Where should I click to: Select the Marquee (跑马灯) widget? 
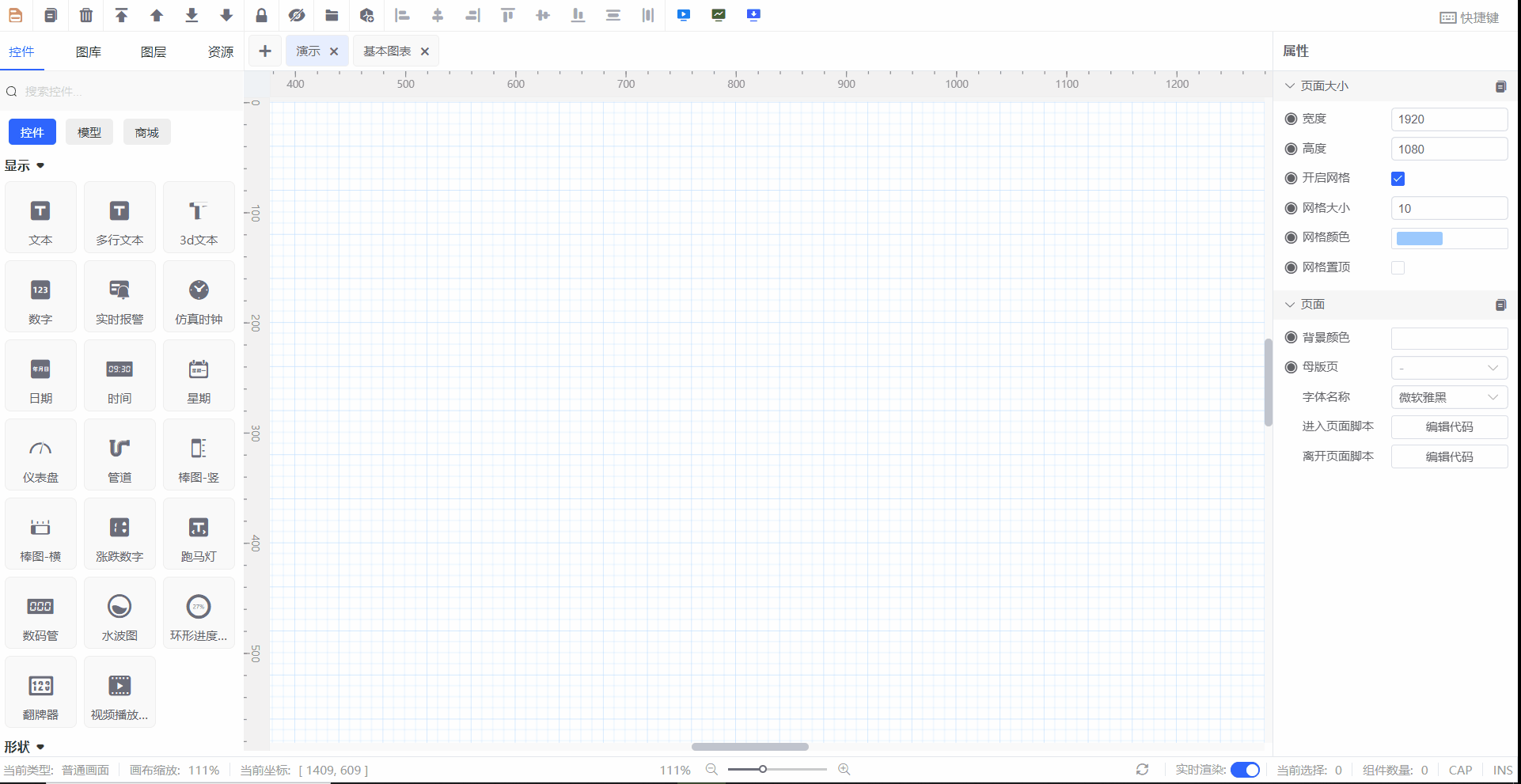tap(199, 535)
